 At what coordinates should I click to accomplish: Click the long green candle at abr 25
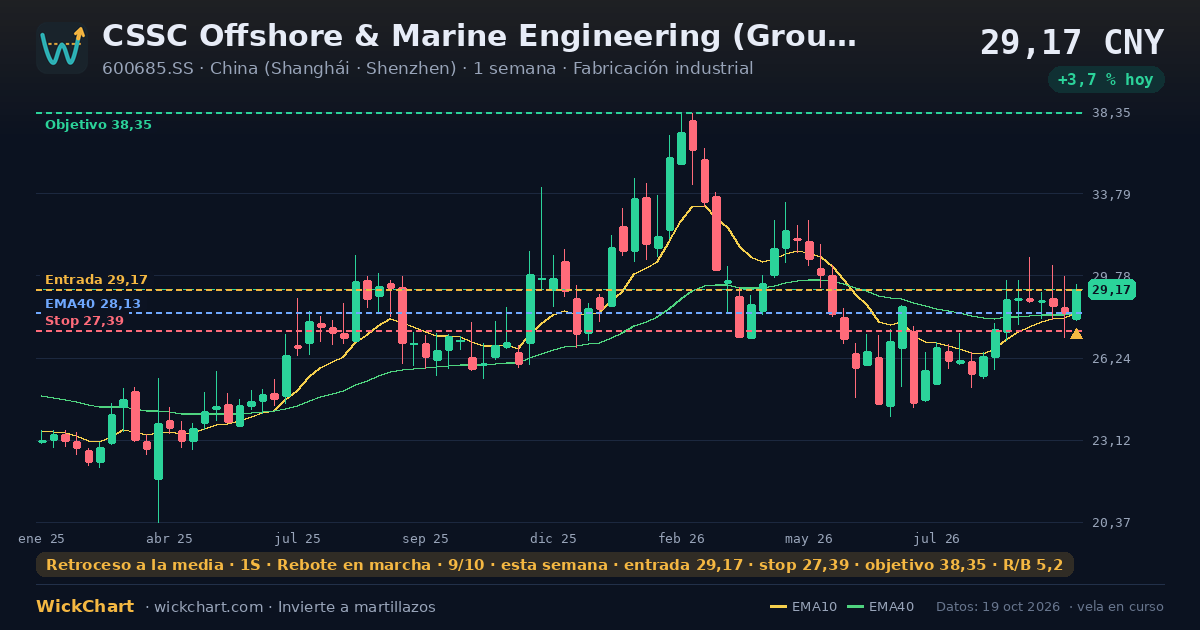[x=158, y=451]
